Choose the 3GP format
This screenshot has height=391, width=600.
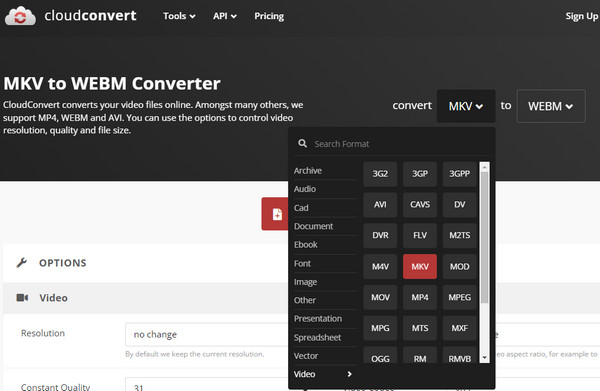pyautogui.click(x=420, y=174)
